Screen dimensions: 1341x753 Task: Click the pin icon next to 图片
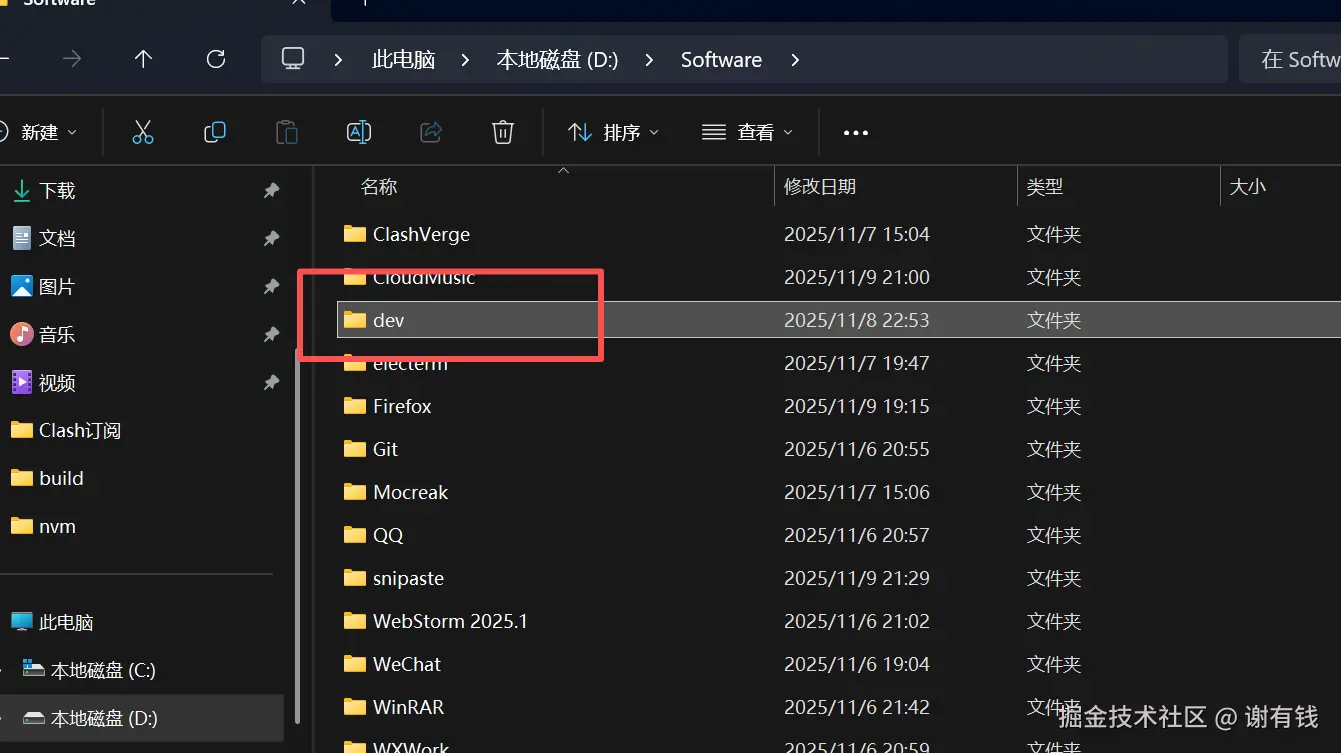coord(271,286)
